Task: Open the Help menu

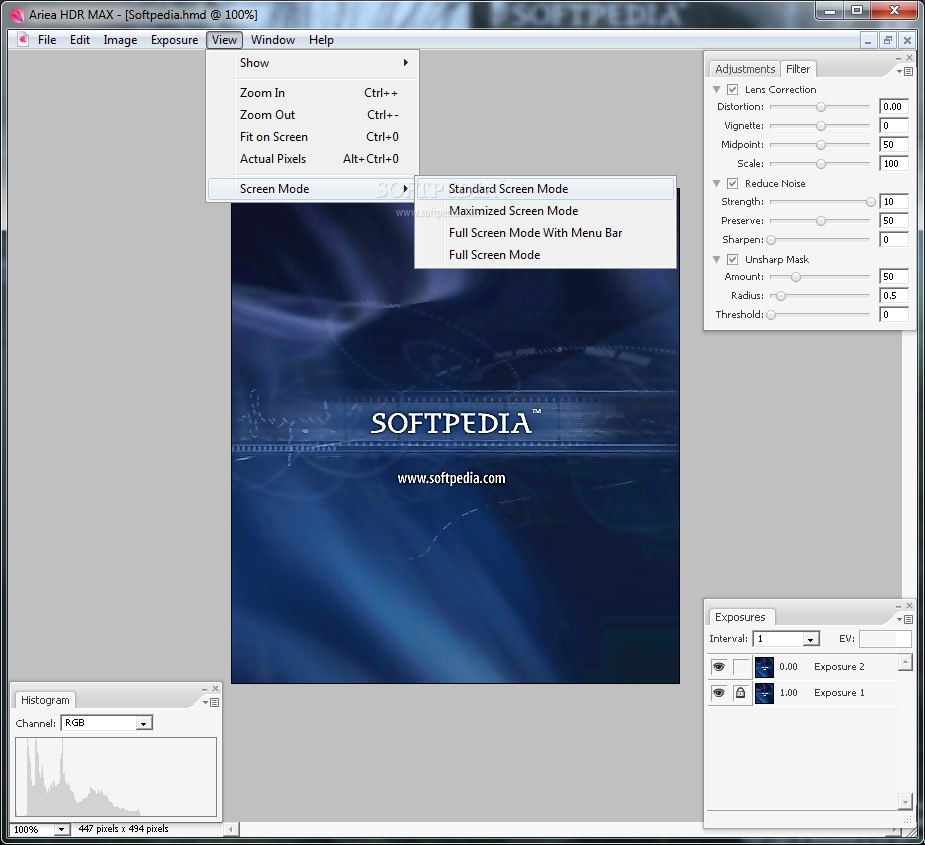Action: coord(321,40)
